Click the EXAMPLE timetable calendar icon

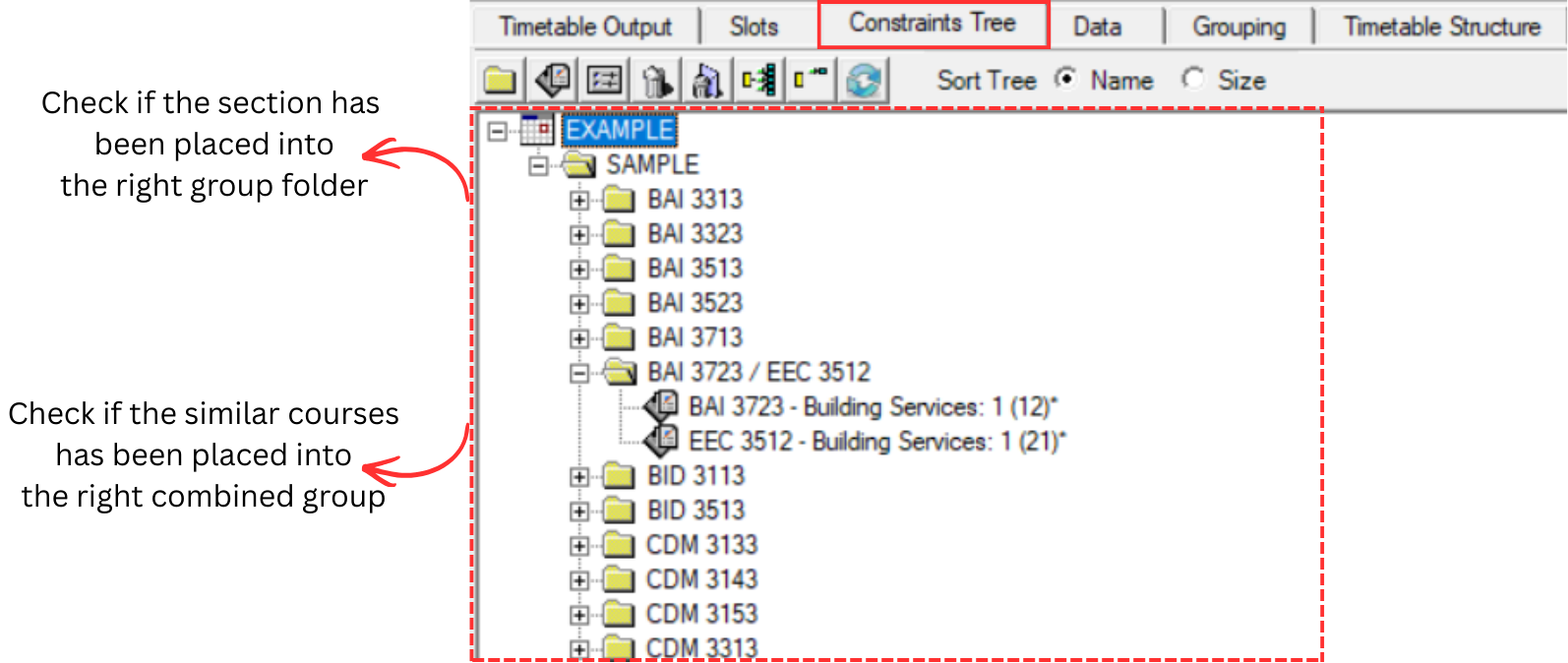pyautogui.click(x=537, y=129)
